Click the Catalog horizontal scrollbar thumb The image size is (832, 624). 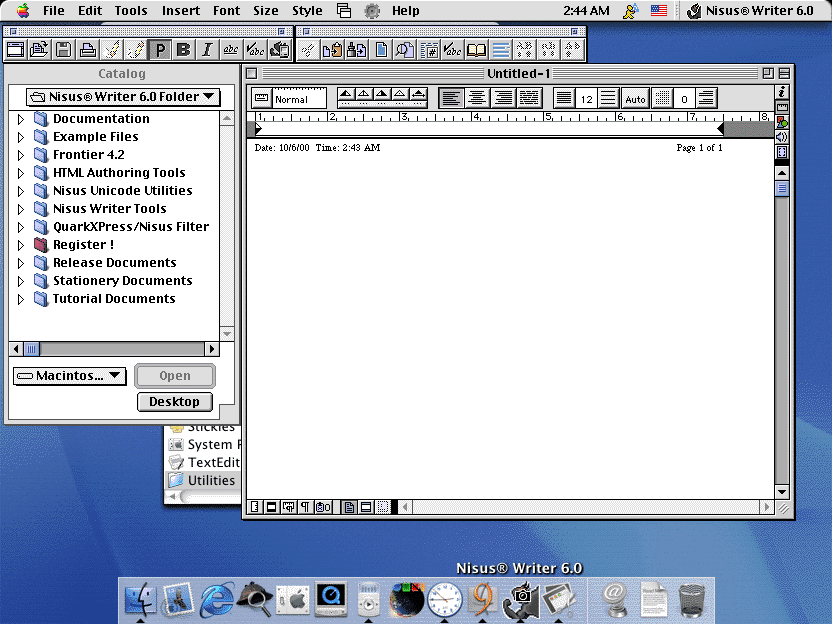32,349
